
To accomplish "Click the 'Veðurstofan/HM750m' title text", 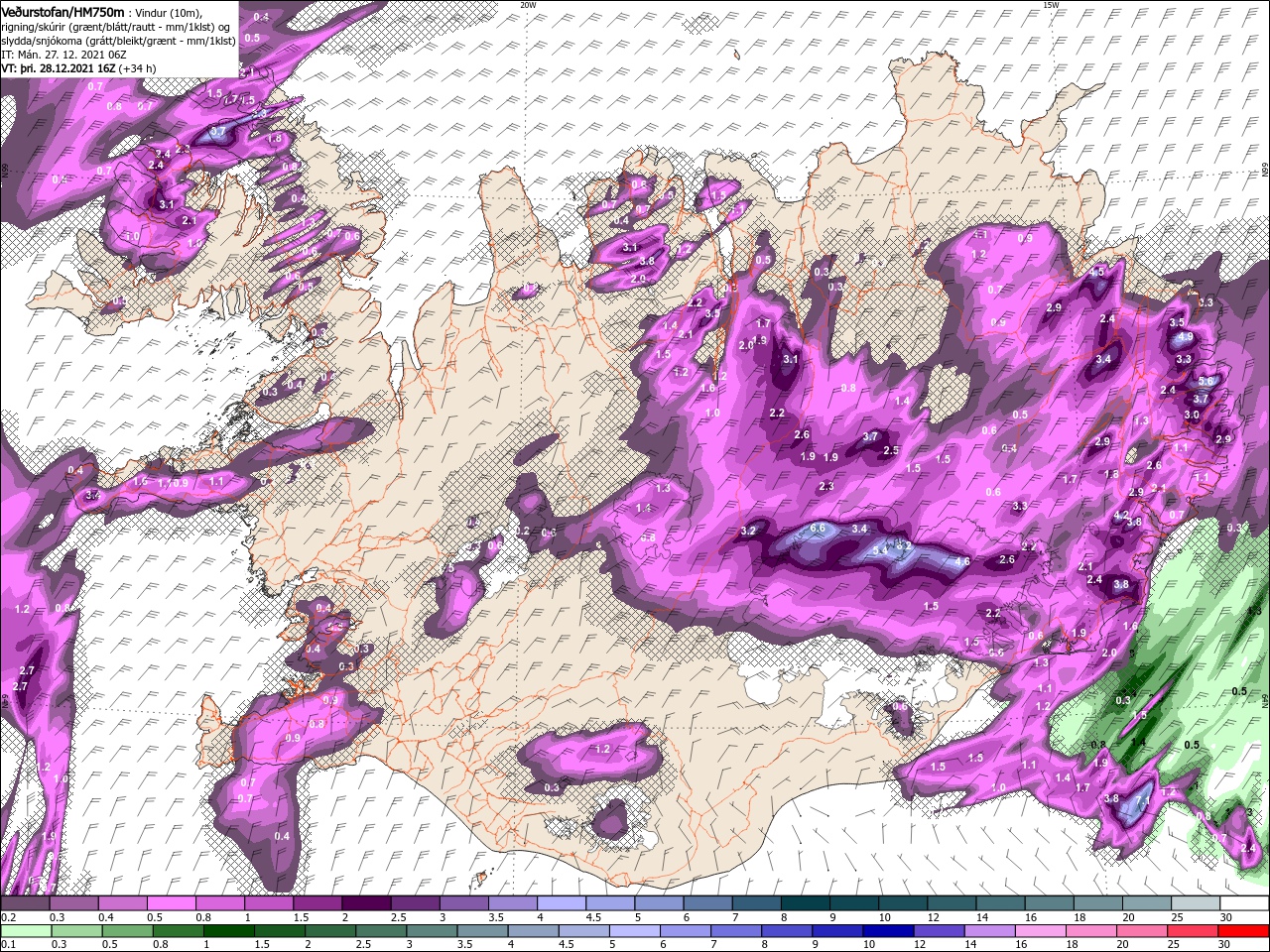I will 63,11.
